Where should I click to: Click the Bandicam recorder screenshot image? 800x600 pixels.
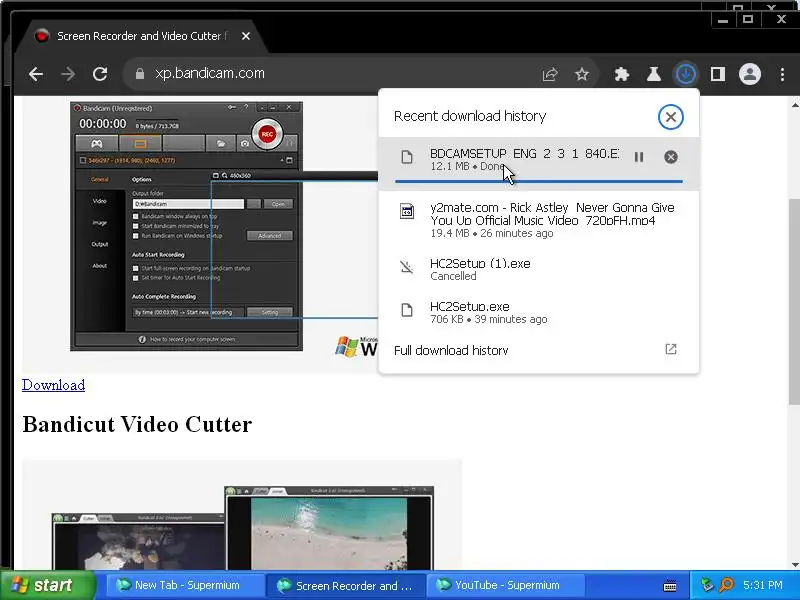[x=186, y=226]
